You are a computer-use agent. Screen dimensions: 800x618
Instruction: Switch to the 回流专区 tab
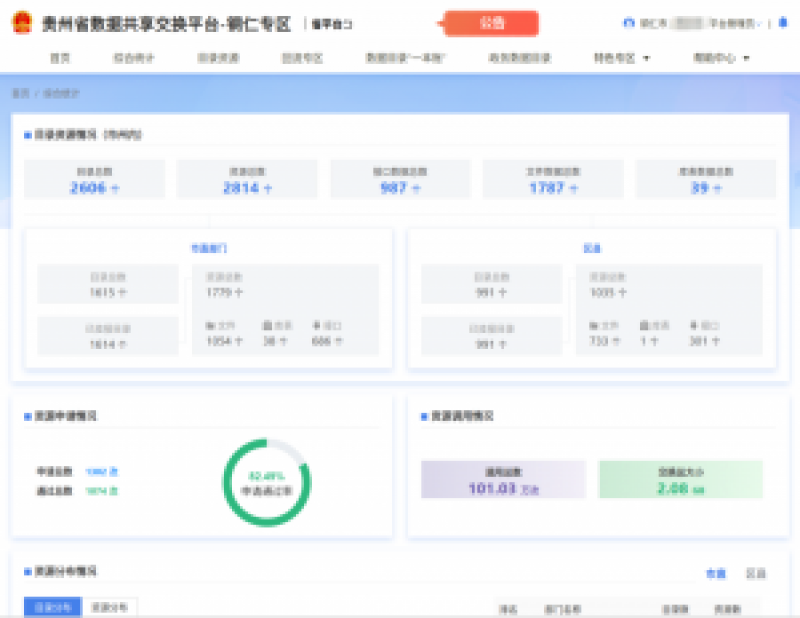pyautogui.click(x=295, y=59)
